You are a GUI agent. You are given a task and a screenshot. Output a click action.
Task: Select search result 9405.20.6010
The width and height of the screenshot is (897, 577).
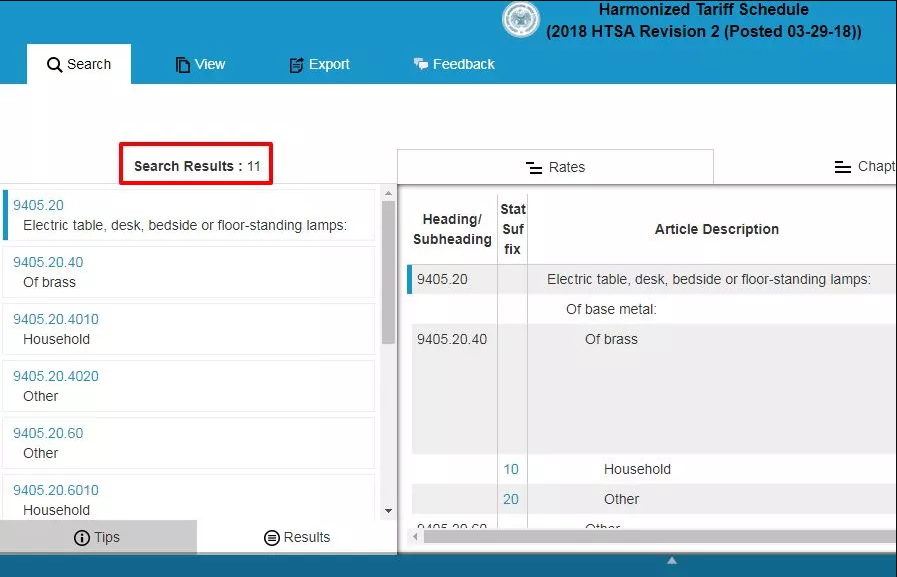(189, 498)
